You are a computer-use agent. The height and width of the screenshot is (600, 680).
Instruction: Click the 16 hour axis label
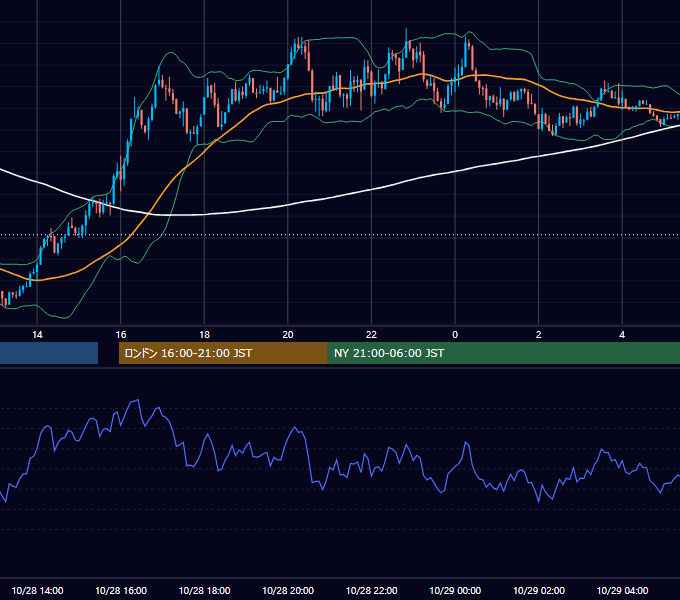coord(121,335)
